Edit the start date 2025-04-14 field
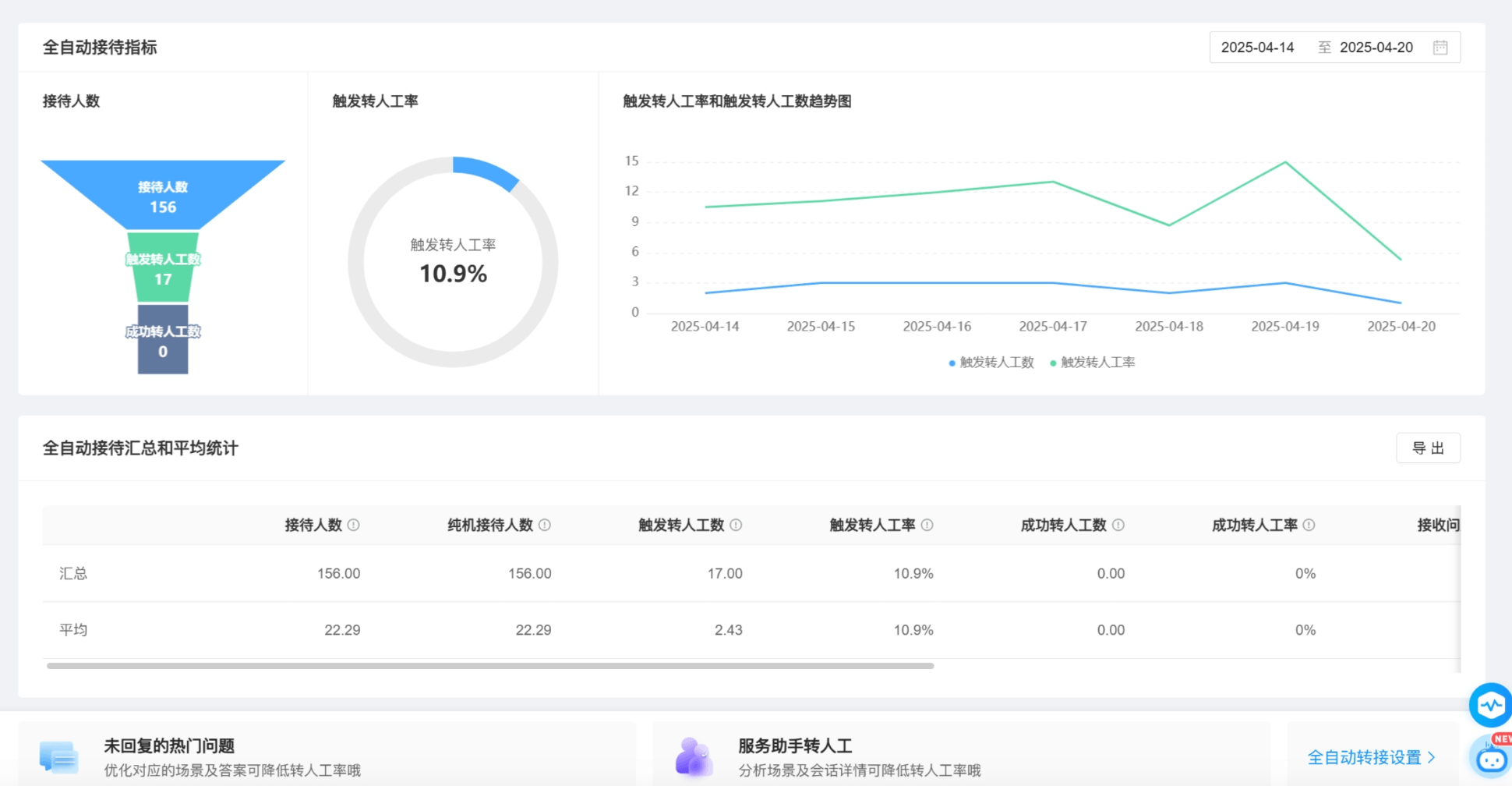The image size is (1512, 786). [1257, 48]
